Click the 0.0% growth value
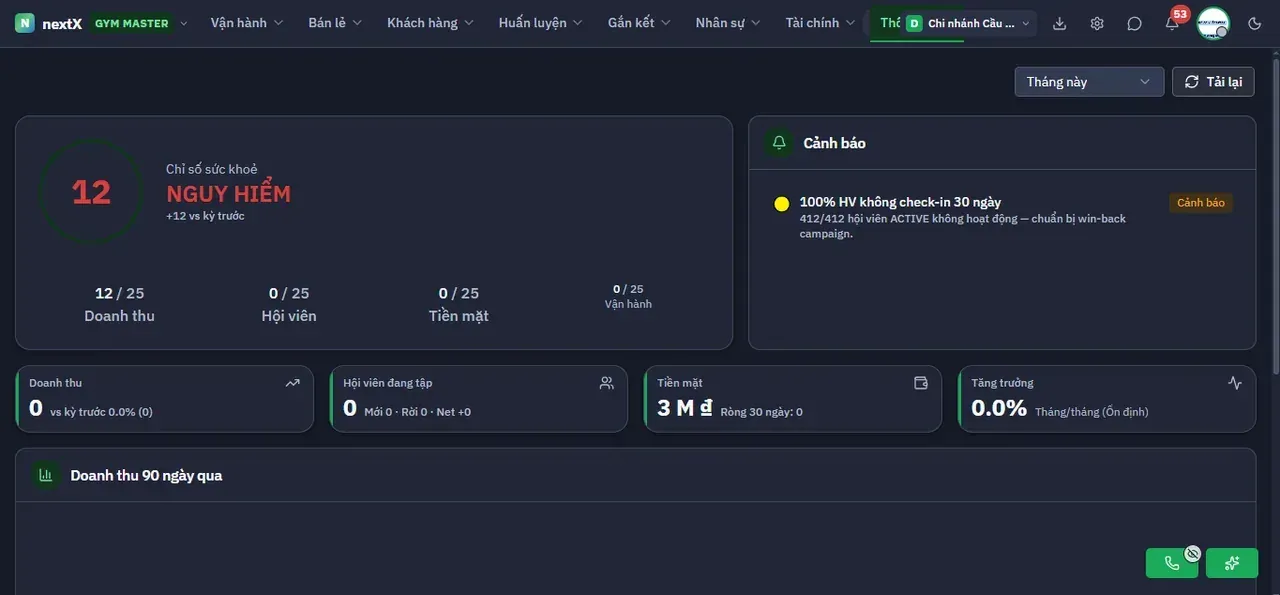The width and height of the screenshot is (1280, 595). (x=999, y=408)
